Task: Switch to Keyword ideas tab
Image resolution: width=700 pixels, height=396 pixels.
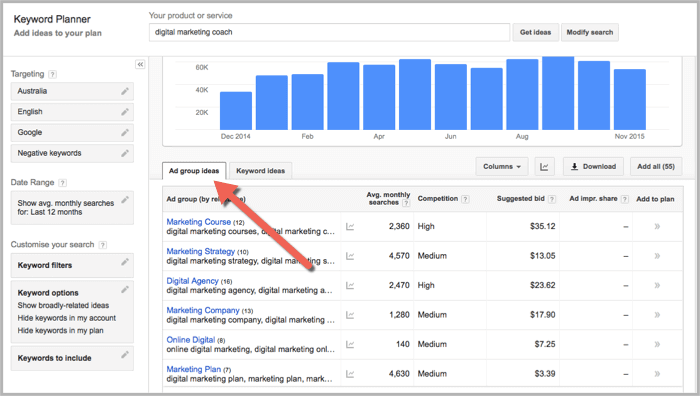Action: [261, 171]
